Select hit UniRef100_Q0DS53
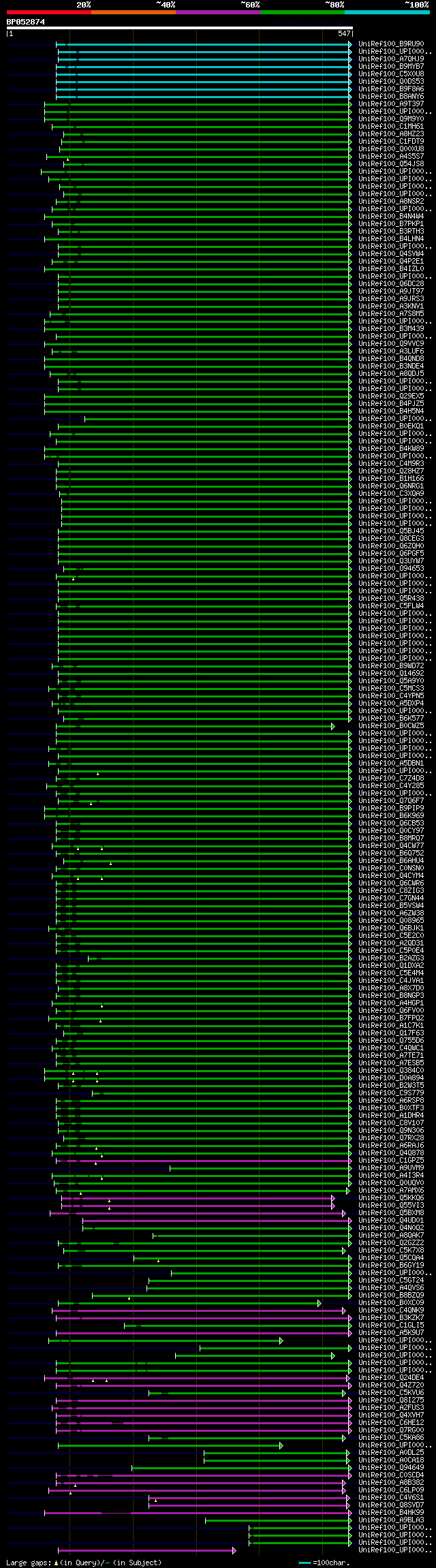This screenshot has height=1568, width=436. coord(391,82)
